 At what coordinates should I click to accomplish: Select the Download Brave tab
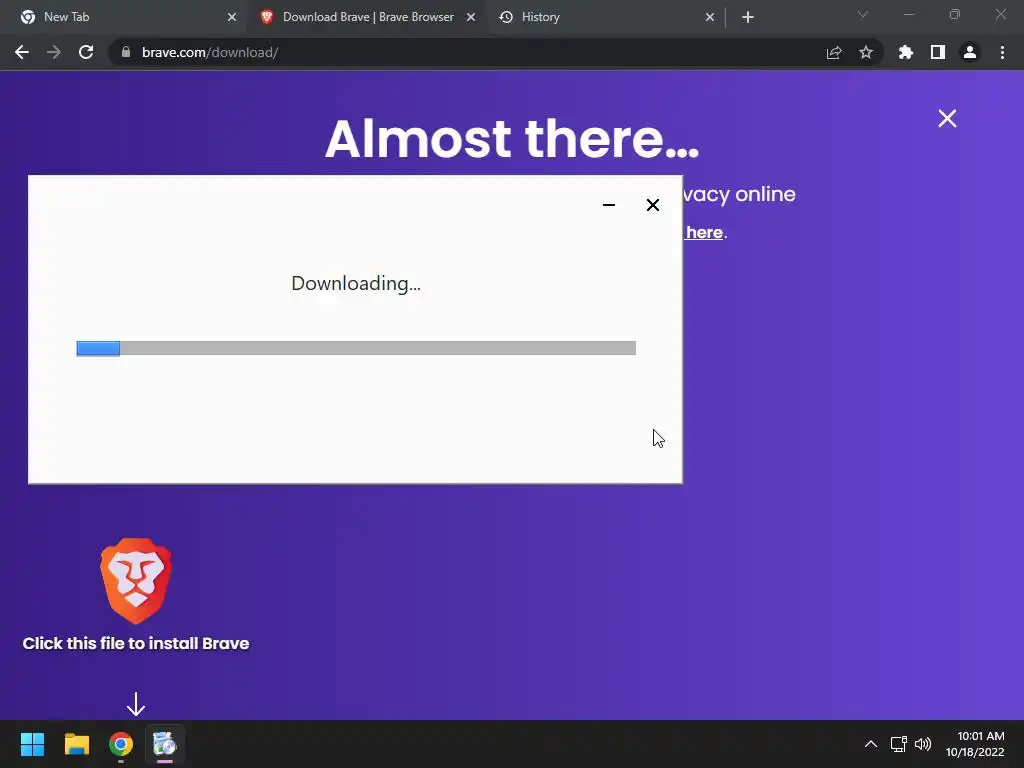pos(368,17)
